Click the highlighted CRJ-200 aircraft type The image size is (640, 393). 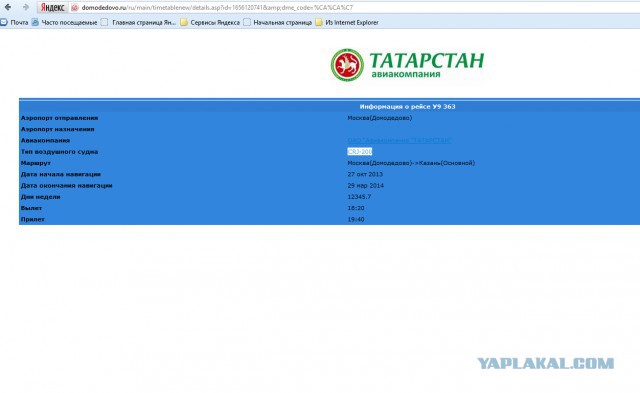(x=360, y=151)
